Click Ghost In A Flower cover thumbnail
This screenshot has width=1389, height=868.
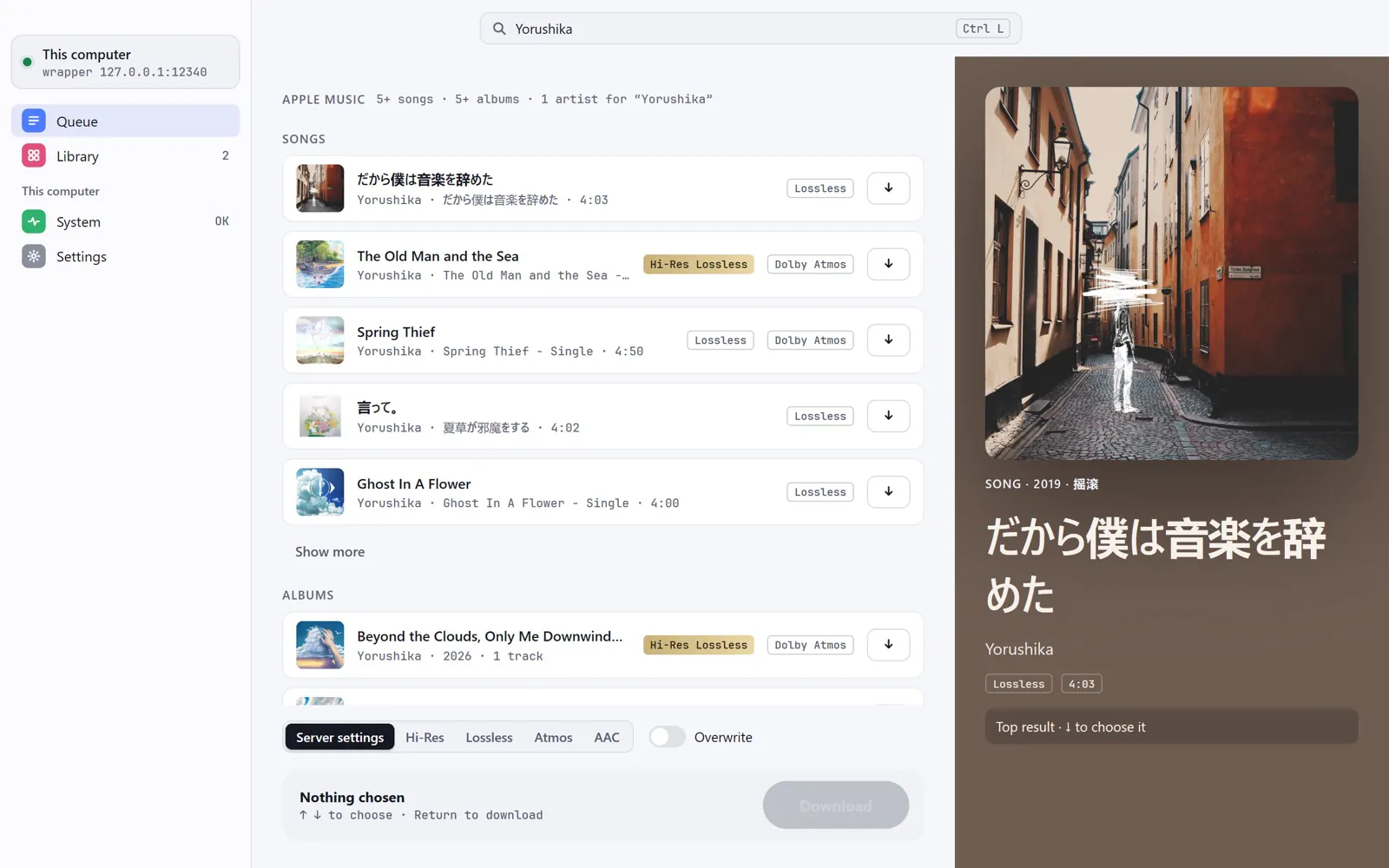coord(320,491)
